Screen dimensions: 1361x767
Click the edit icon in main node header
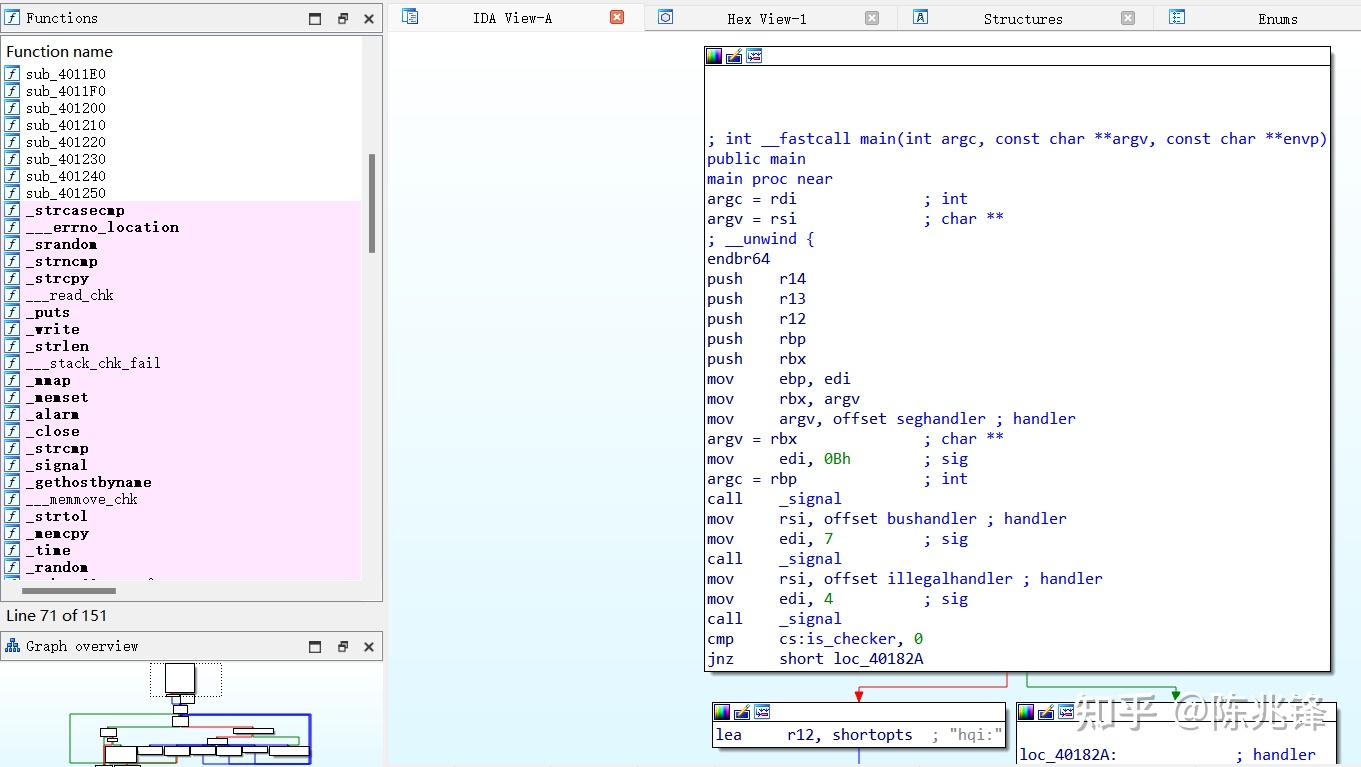[x=734, y=57]
